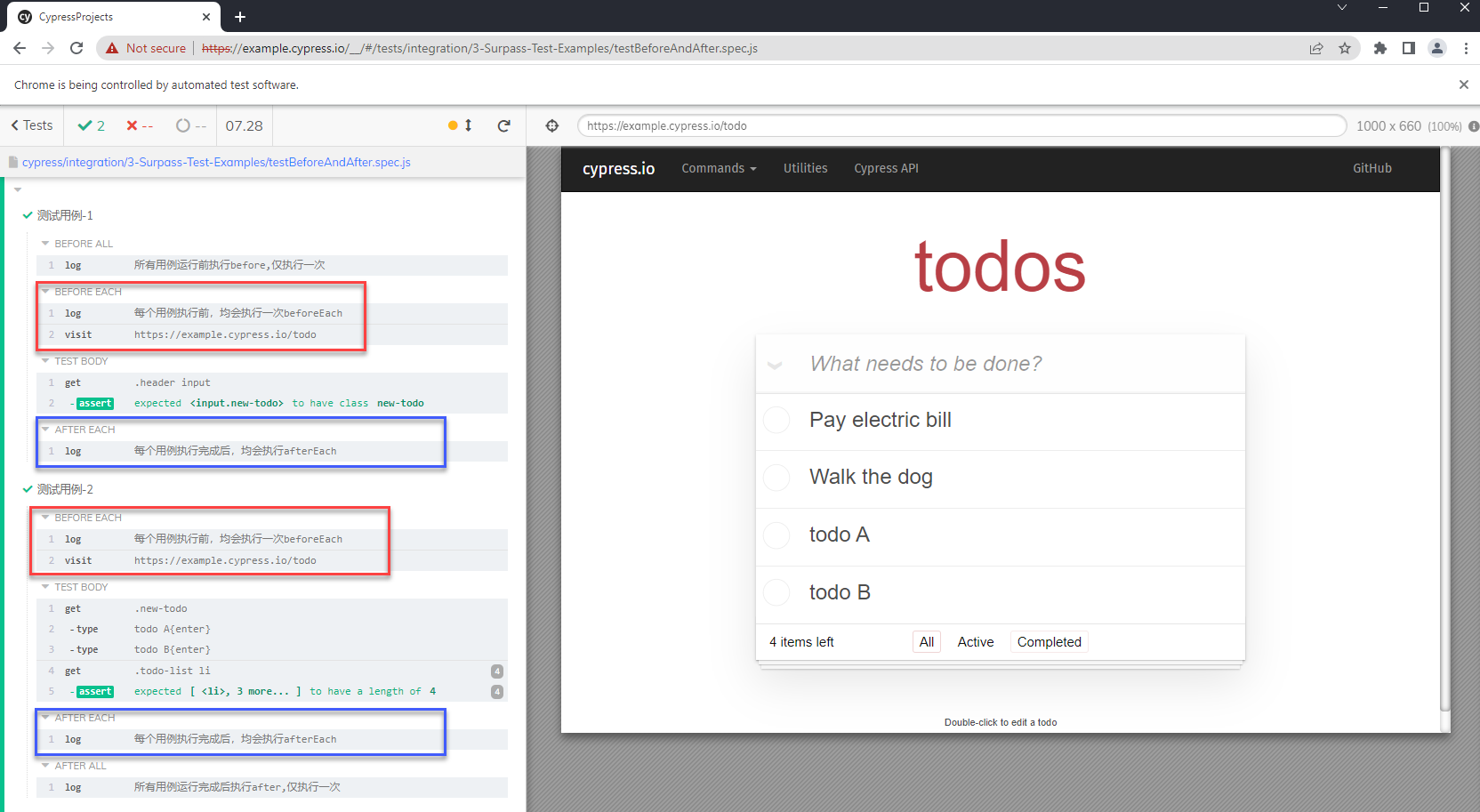Select assert have class new-todo command
The height and width of the screenshot is (812, 1480).
coord(272,403)
